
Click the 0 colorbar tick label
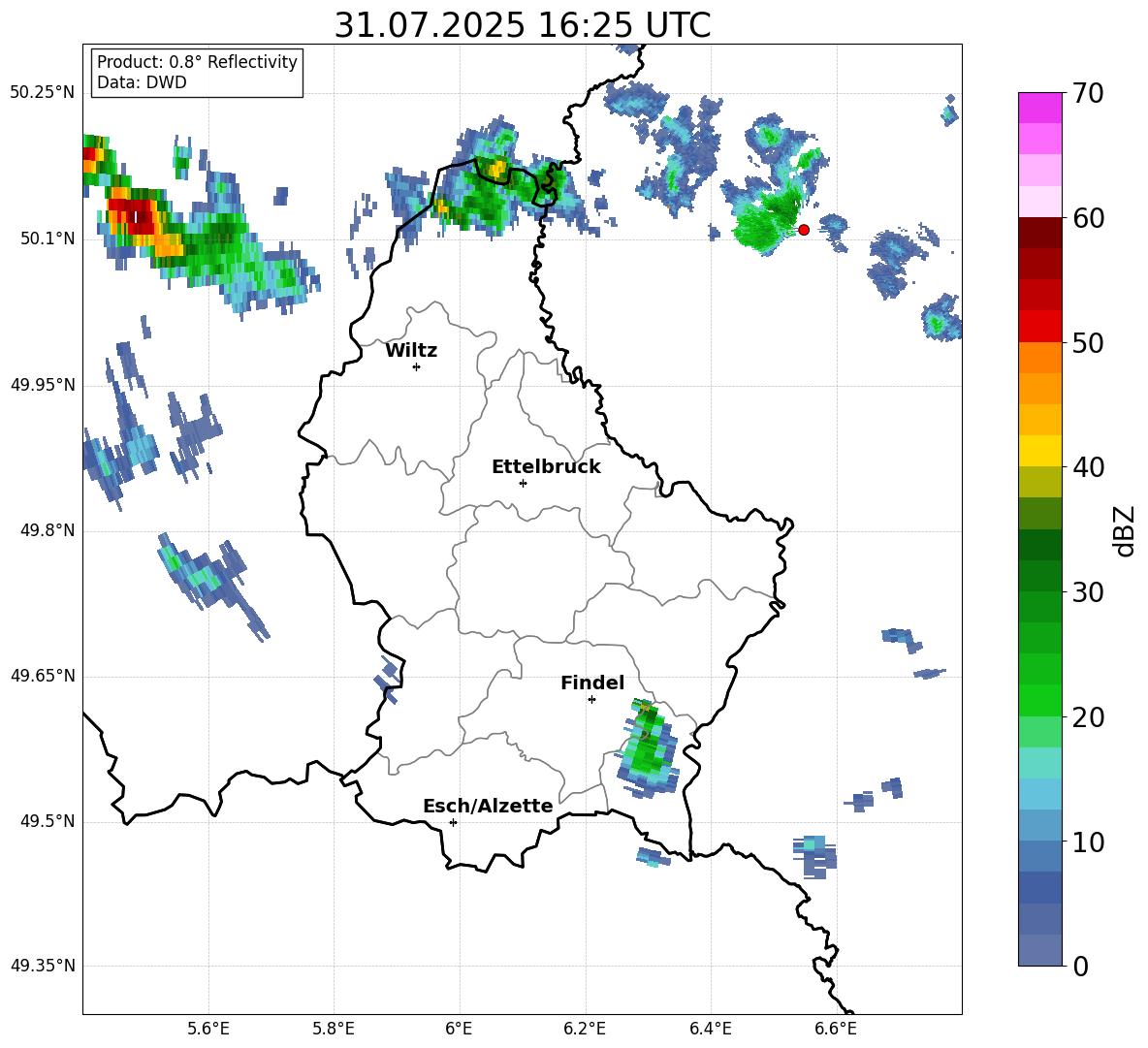[1080, 966]
